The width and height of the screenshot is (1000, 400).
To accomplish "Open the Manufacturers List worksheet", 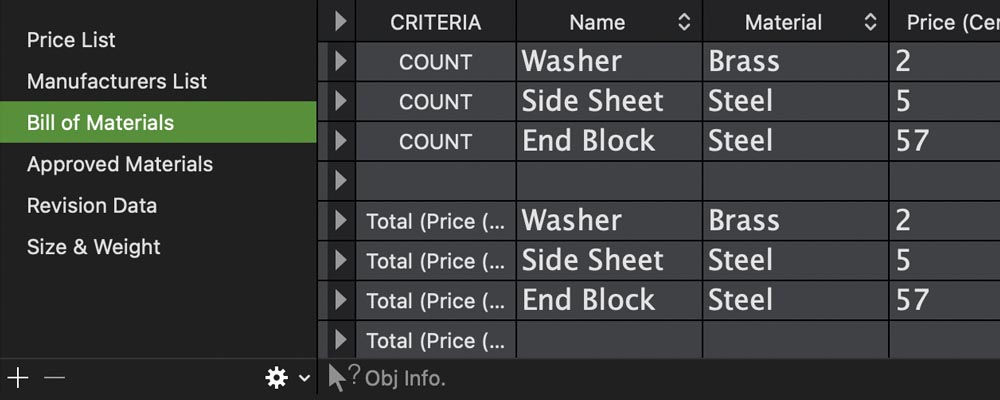I will 117,81.
